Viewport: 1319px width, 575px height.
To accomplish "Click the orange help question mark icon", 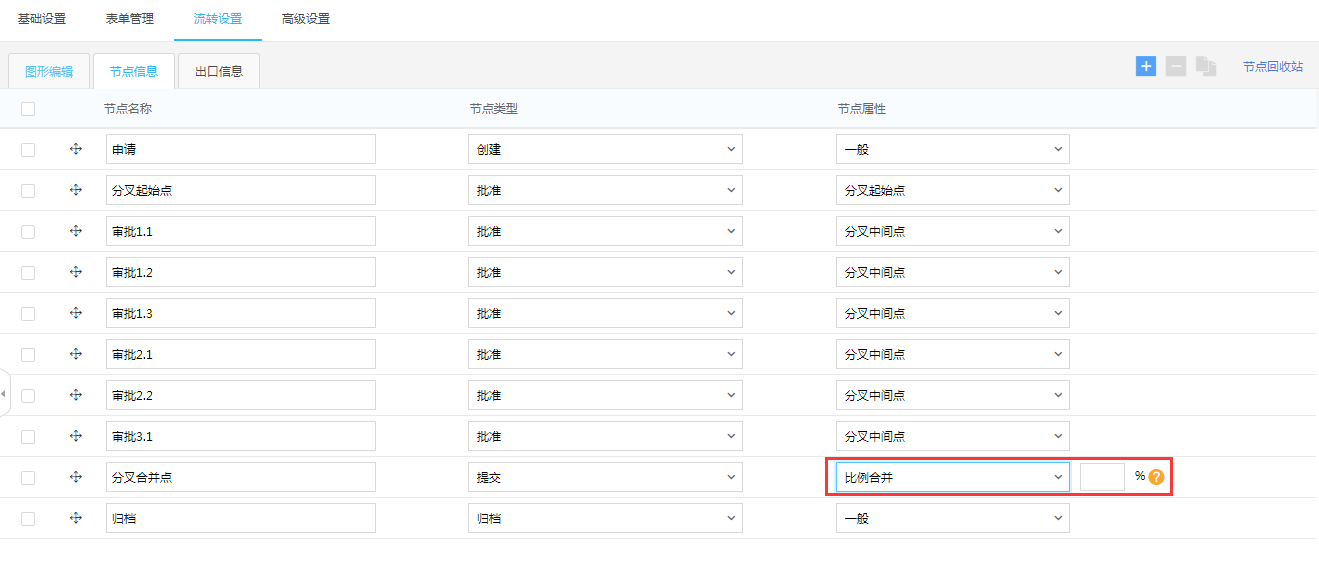I will [1156, 477].
